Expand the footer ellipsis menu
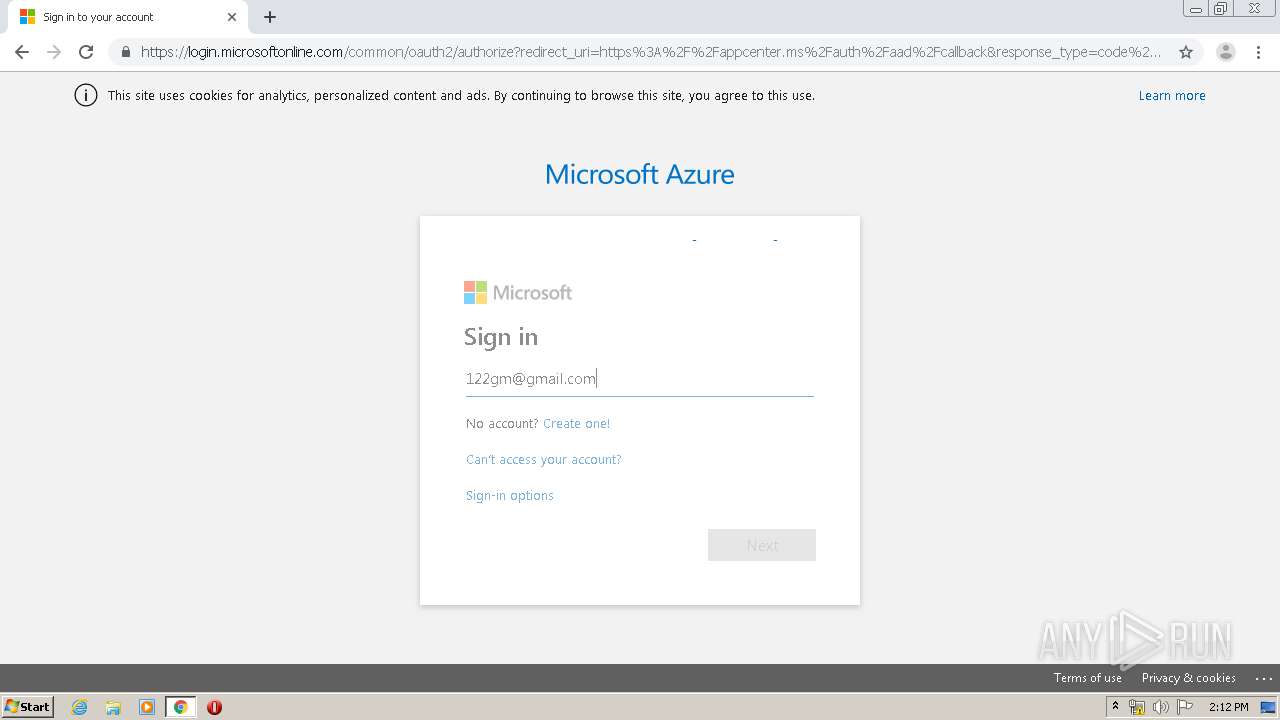 click(1263, 678)
